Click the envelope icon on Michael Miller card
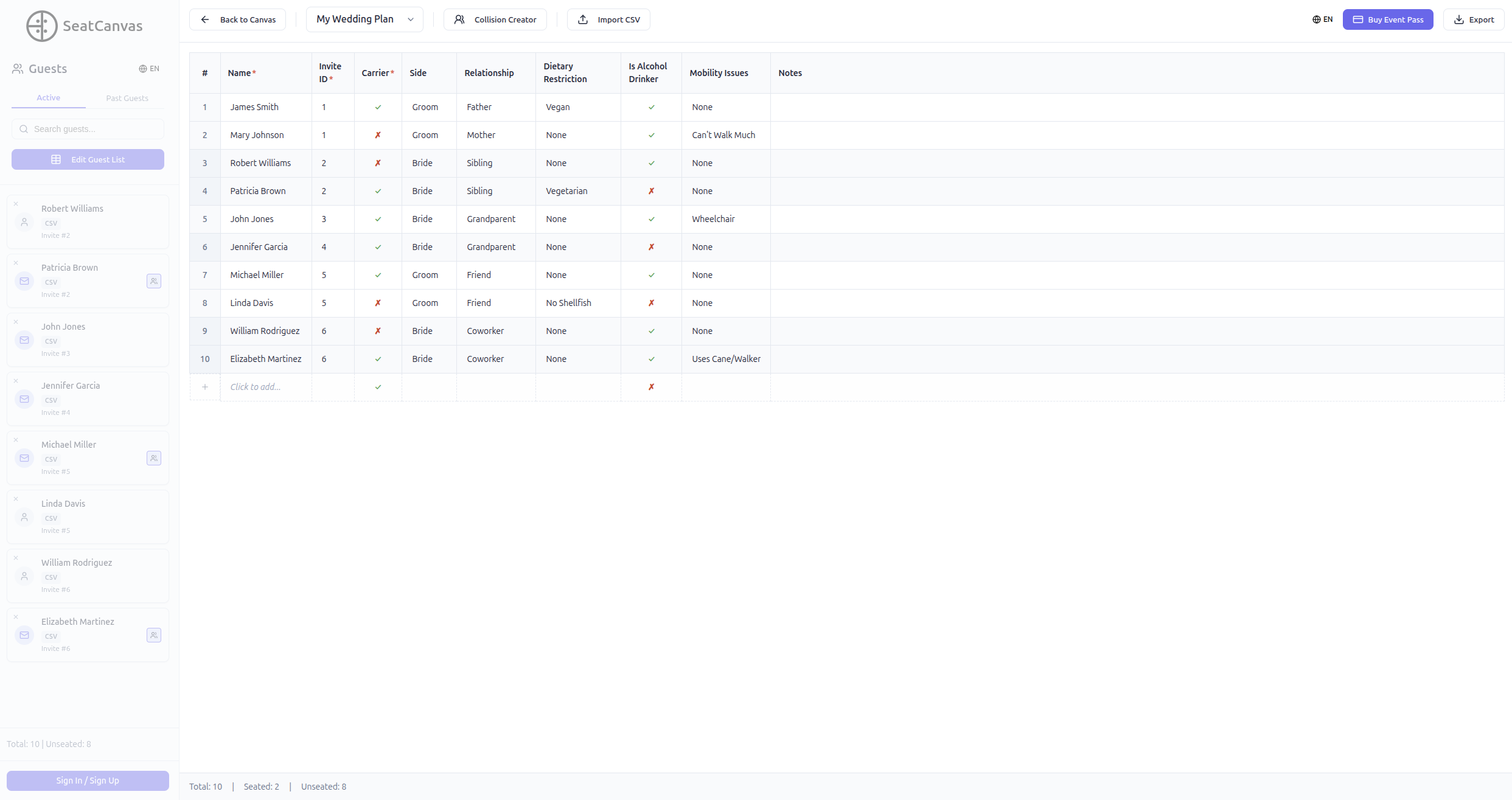Viewport: 1512px width, 800px height. (x=24, y=458)
